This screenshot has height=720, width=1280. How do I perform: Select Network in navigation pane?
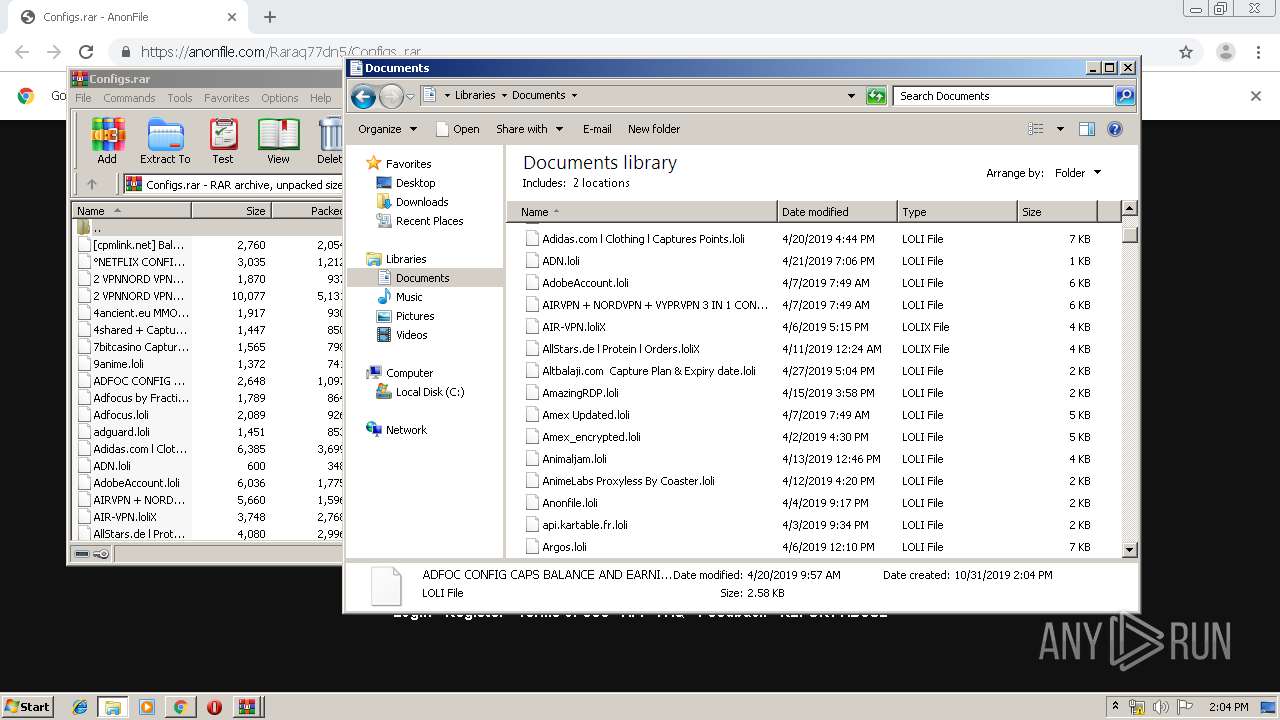(x=406, y=430)
